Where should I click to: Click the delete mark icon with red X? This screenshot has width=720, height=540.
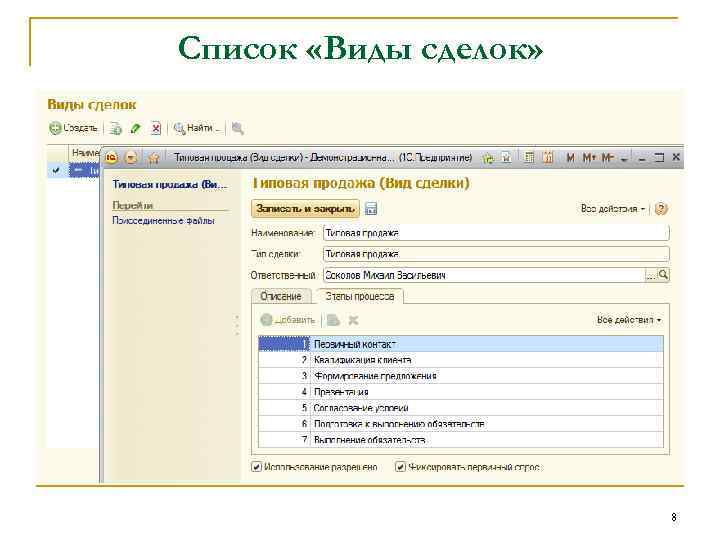point(156,129)
